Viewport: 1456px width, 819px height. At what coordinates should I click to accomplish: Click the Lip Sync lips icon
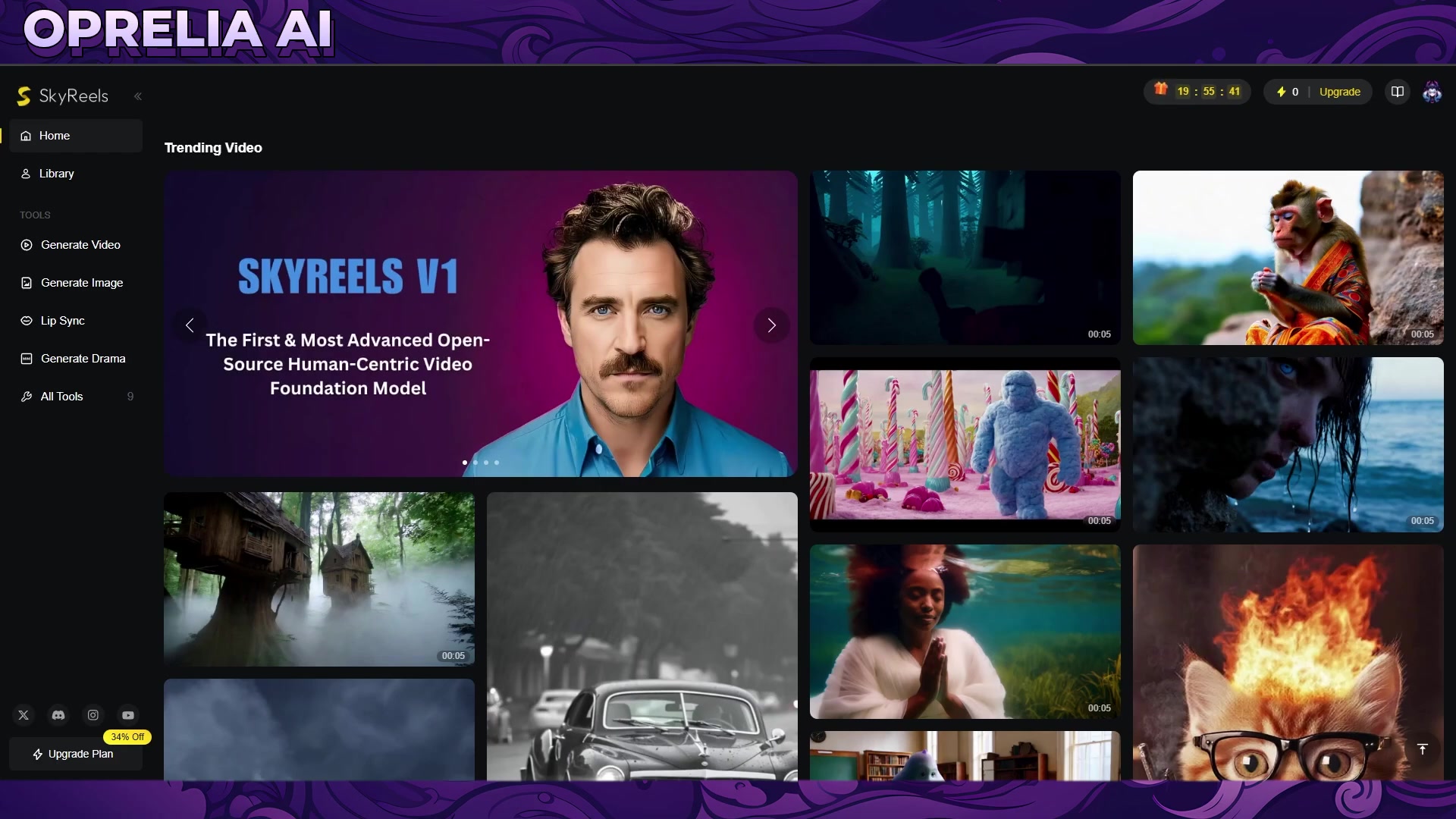coord(27,321)
